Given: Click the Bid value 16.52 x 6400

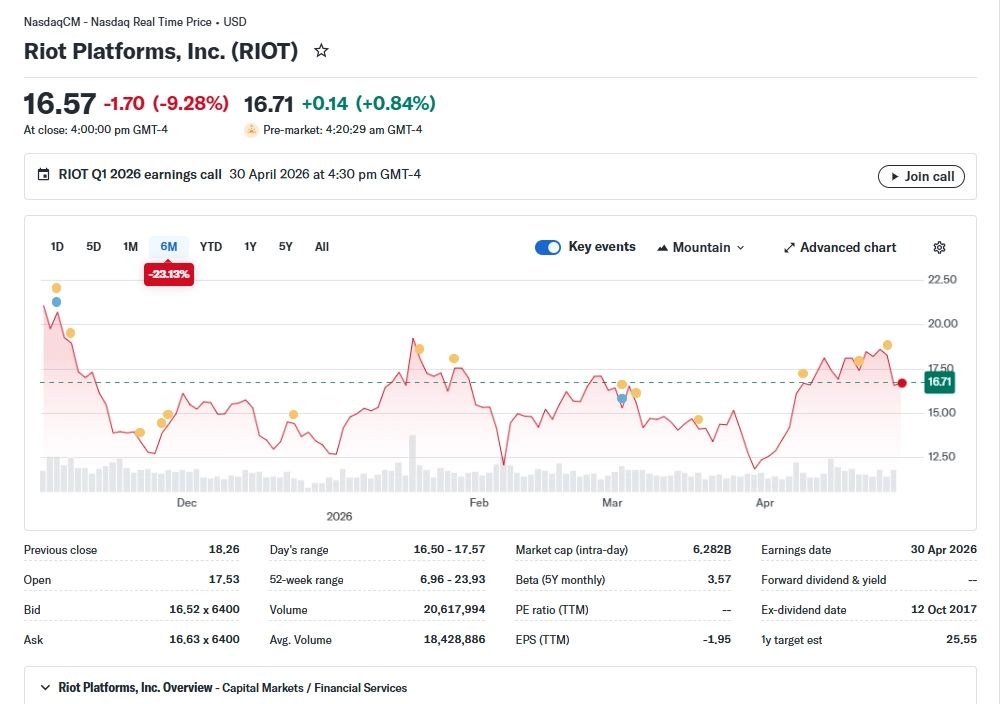Looking at the screenshot, I should pyautogui.click(x=204, y=609).
